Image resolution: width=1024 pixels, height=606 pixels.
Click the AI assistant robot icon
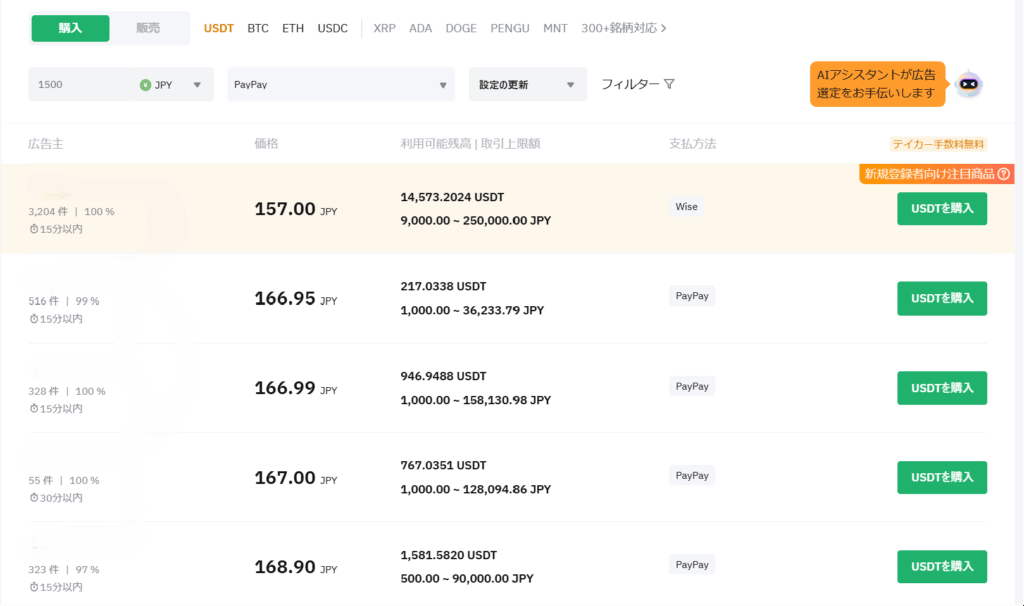968,85
